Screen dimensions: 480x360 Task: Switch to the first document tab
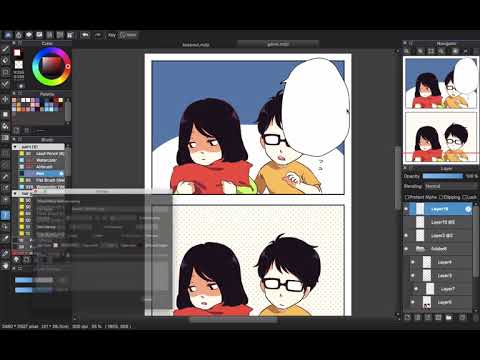196,44
